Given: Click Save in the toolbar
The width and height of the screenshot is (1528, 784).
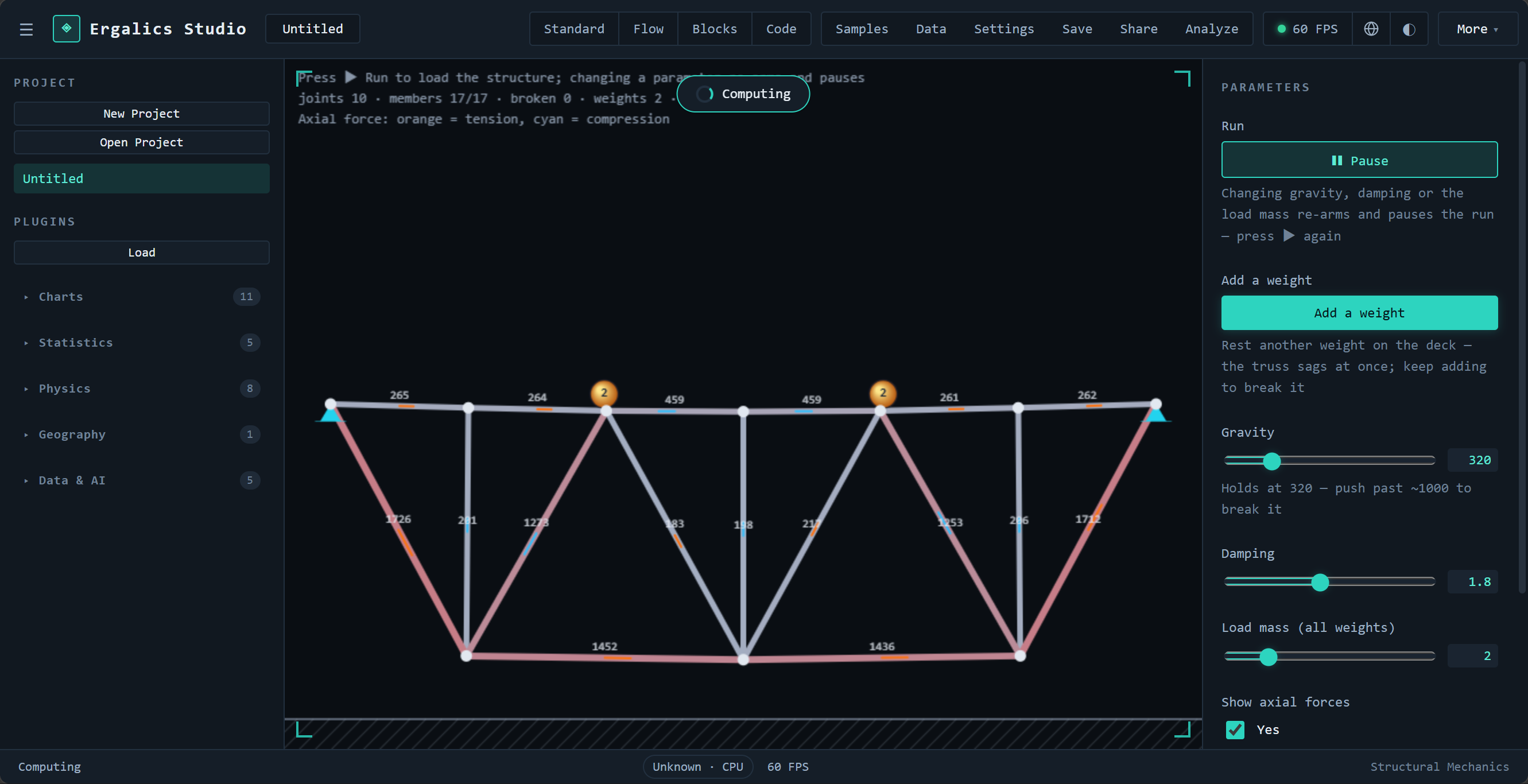Looking at the screenshot, I should click(1077, 29).
